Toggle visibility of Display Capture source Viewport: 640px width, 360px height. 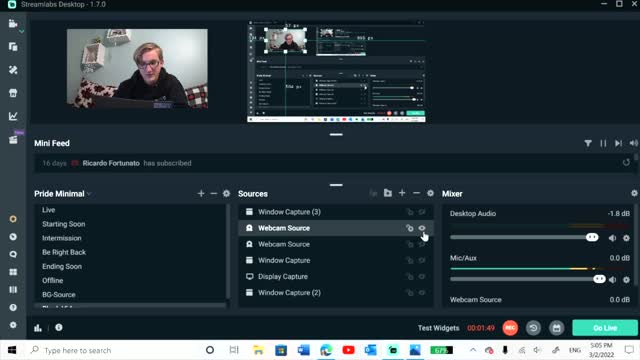pos(422,276)
